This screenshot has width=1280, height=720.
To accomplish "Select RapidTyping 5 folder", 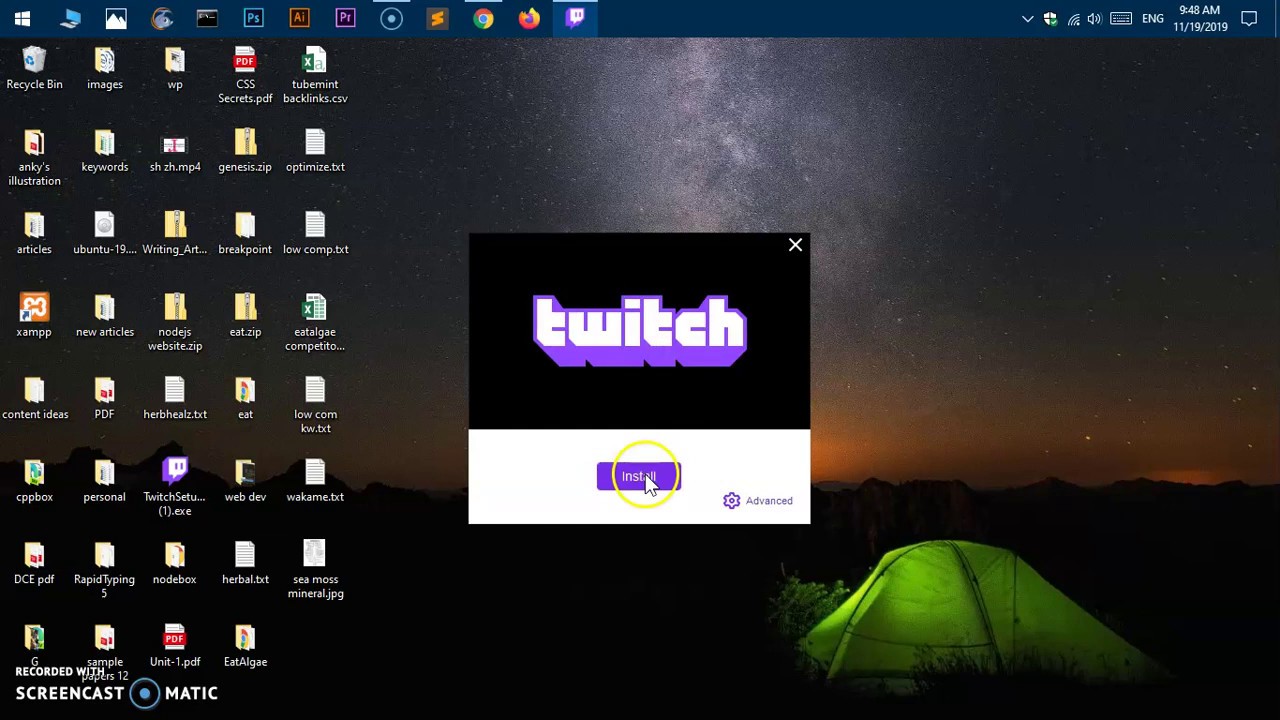I will pos(105,570).
